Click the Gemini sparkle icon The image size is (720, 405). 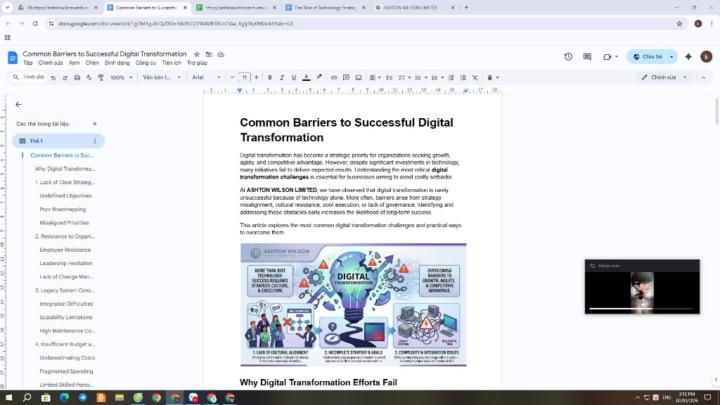pos(688,57)
